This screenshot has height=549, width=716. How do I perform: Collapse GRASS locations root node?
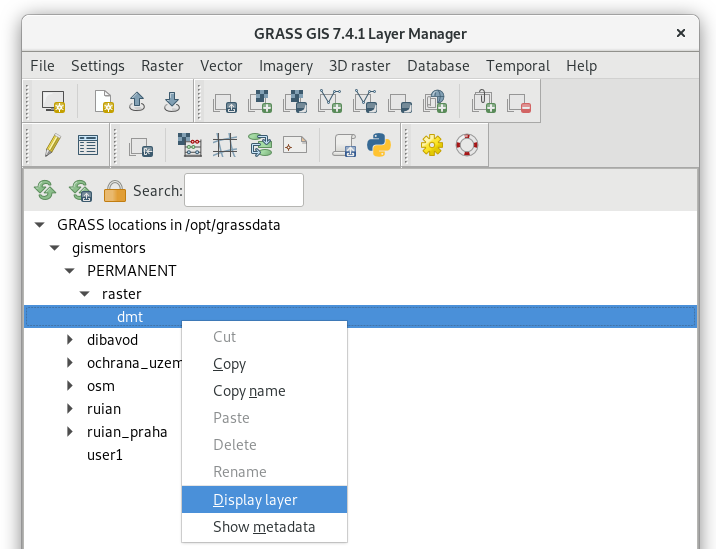point(40,225)
